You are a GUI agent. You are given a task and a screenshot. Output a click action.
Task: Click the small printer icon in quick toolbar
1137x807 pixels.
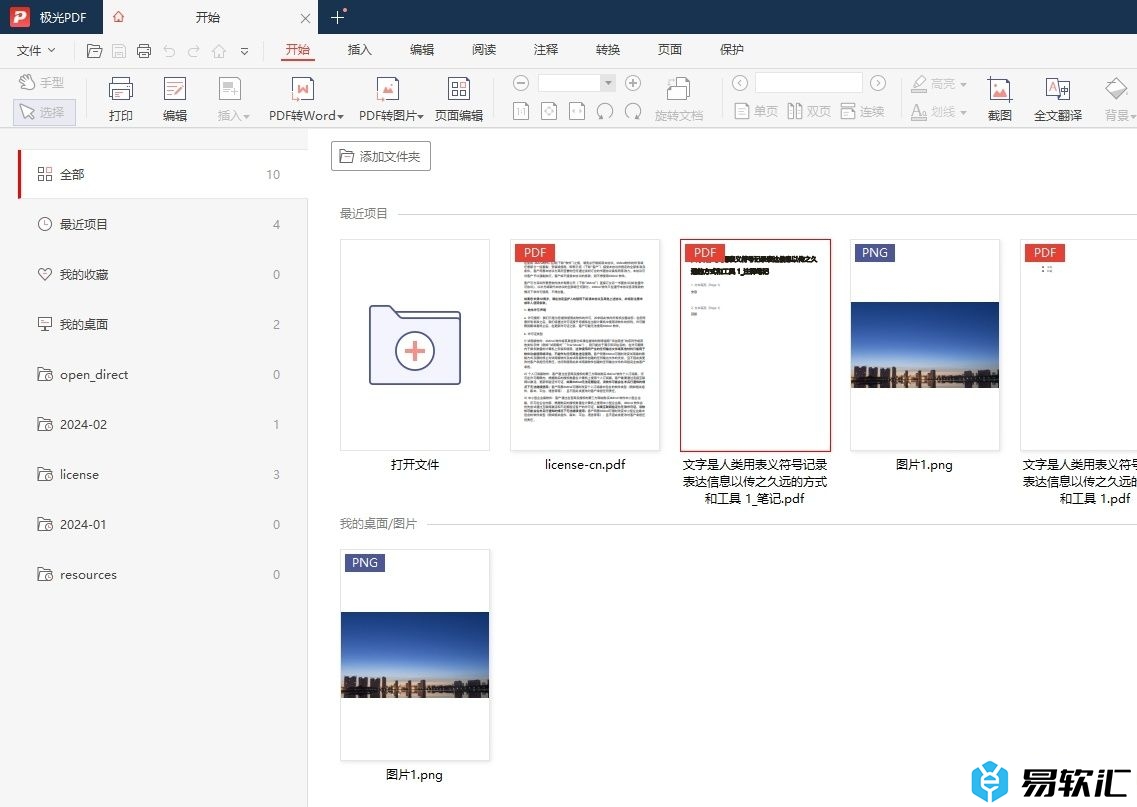[x=144, y=51]
